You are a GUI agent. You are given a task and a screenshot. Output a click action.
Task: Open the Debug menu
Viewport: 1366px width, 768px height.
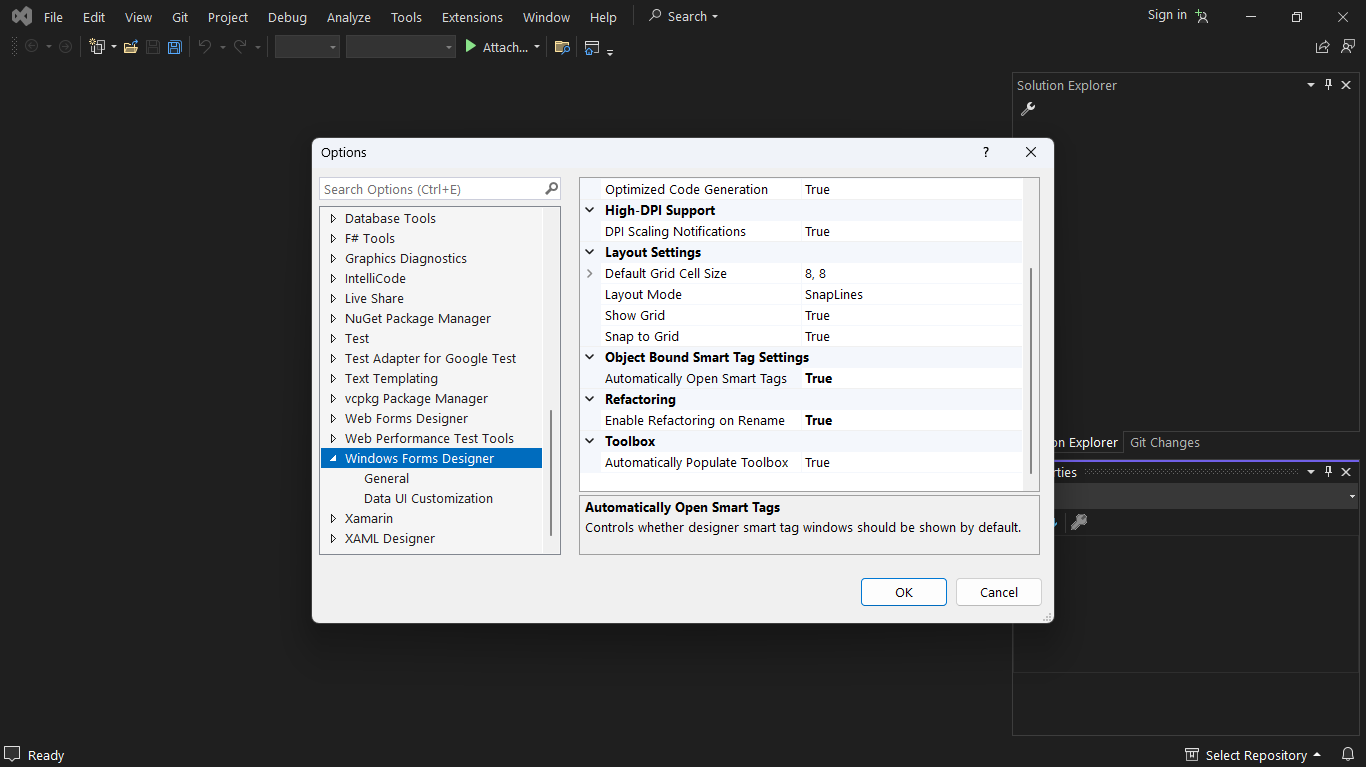point(287,16)
